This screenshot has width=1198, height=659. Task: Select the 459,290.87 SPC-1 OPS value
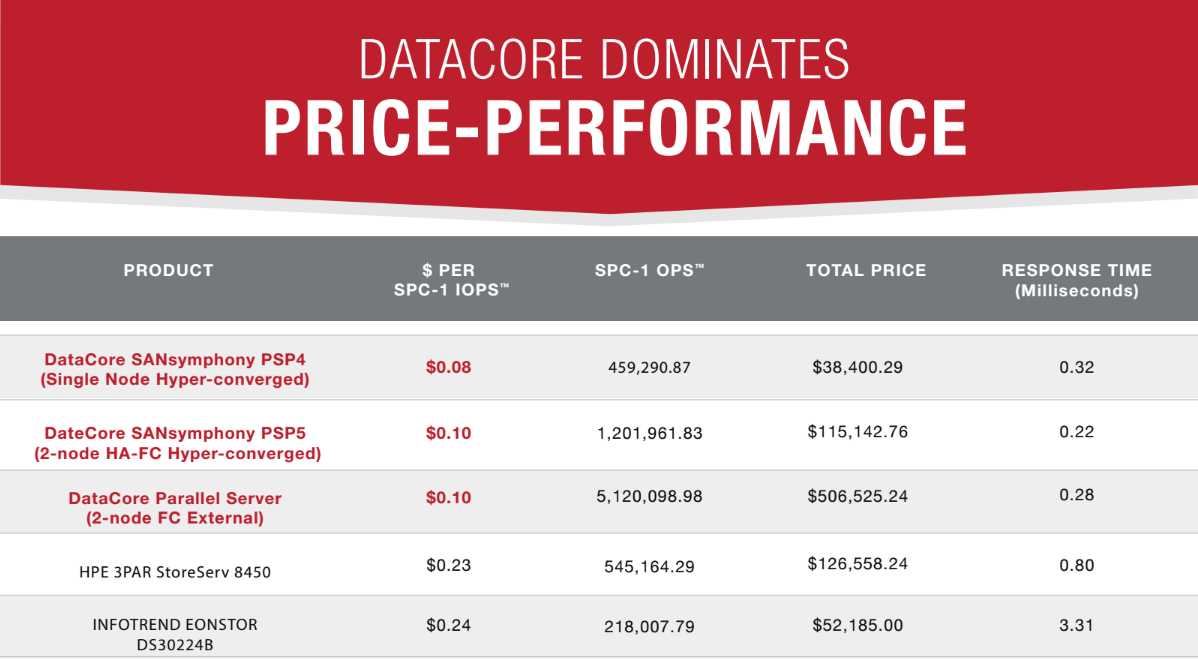(x=649, y=368)
